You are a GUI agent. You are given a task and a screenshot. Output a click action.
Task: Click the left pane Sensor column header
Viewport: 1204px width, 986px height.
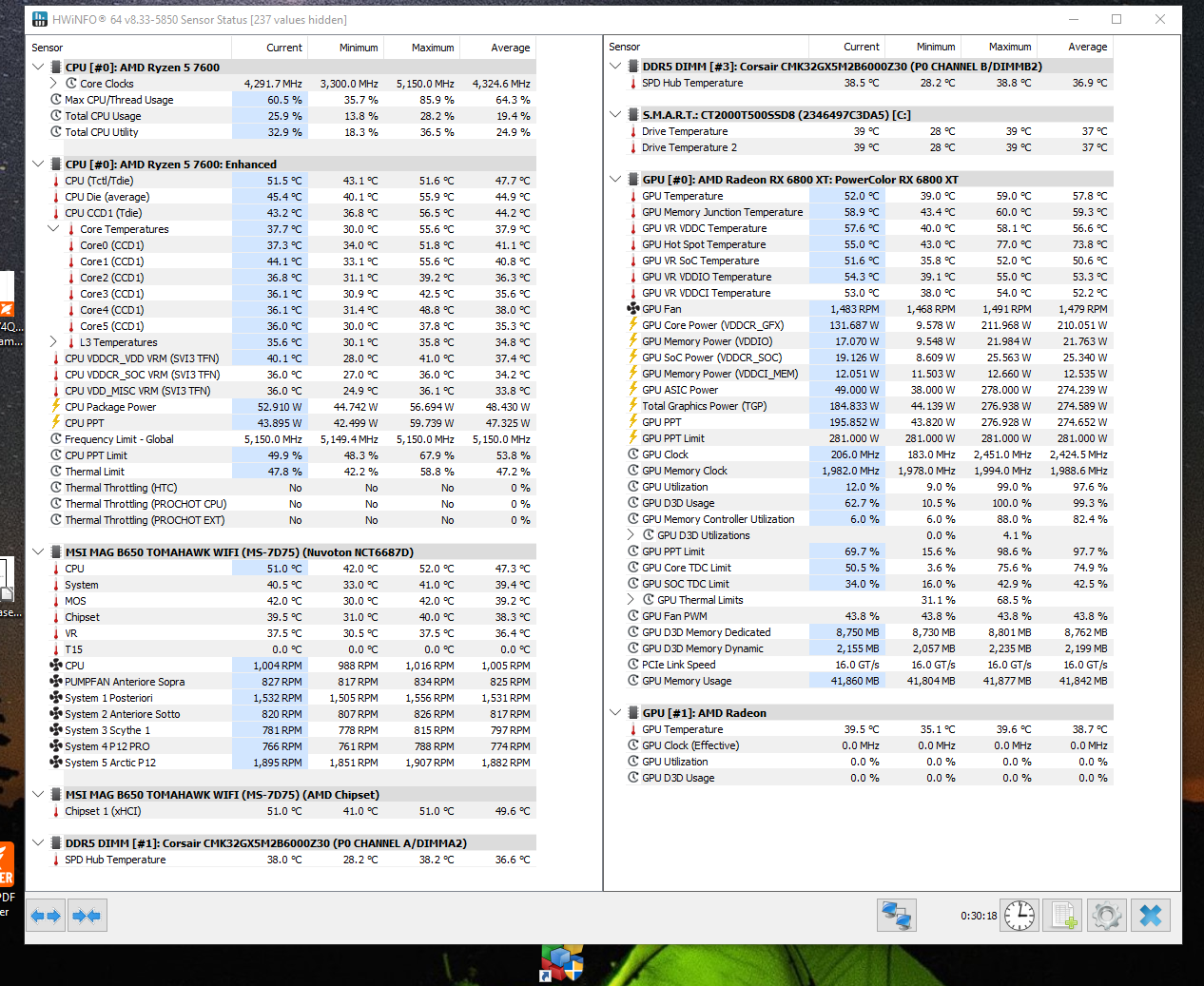click(x=129, y=48)
